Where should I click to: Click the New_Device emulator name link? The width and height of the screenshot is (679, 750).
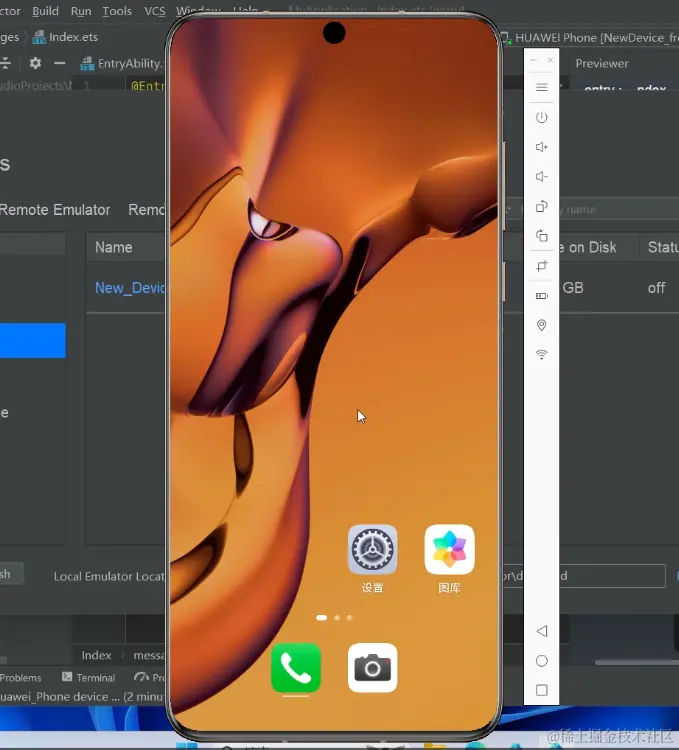coord(130,288)
